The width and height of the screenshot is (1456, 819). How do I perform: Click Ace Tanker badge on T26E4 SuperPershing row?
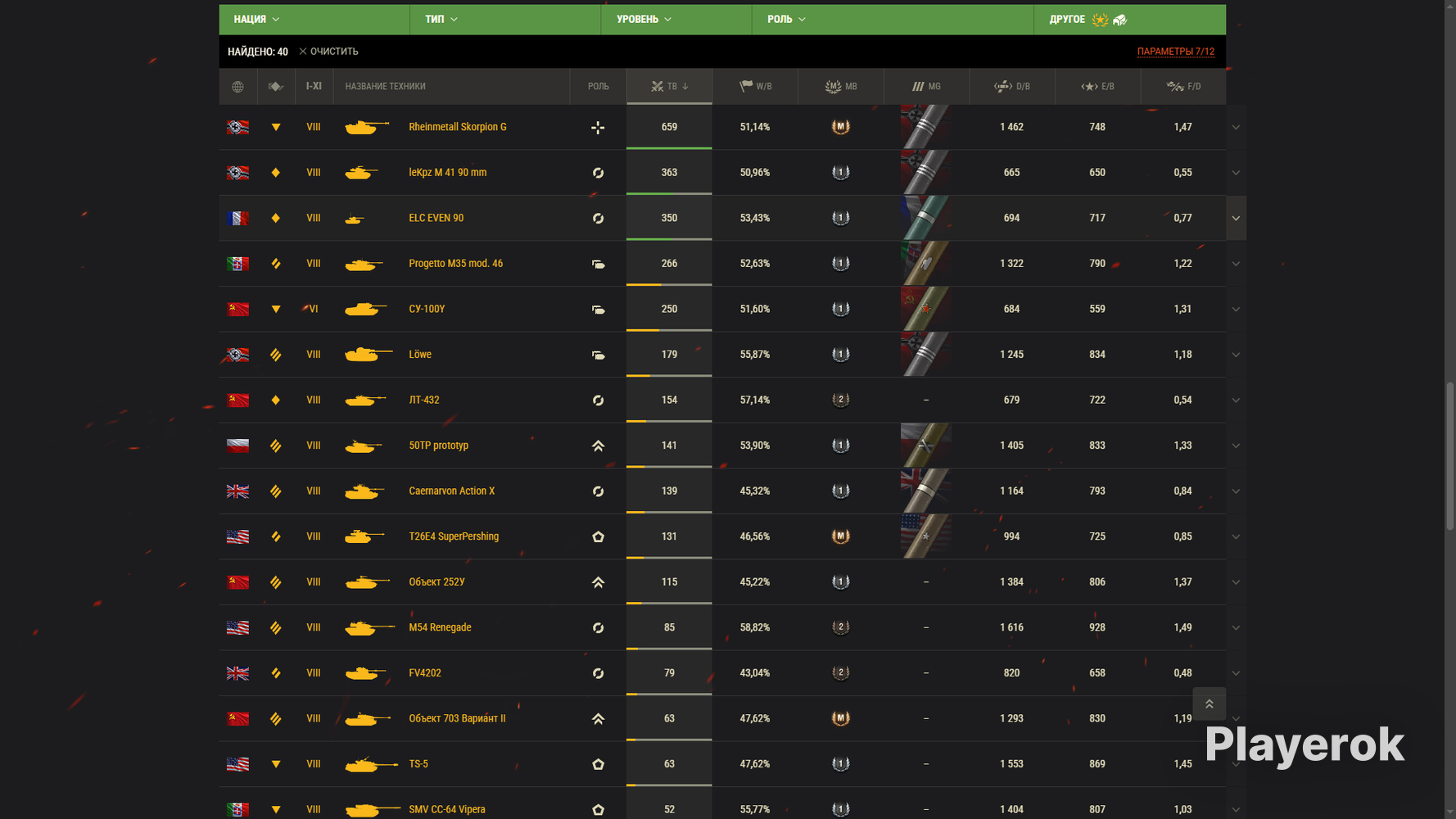pos(841,536)
